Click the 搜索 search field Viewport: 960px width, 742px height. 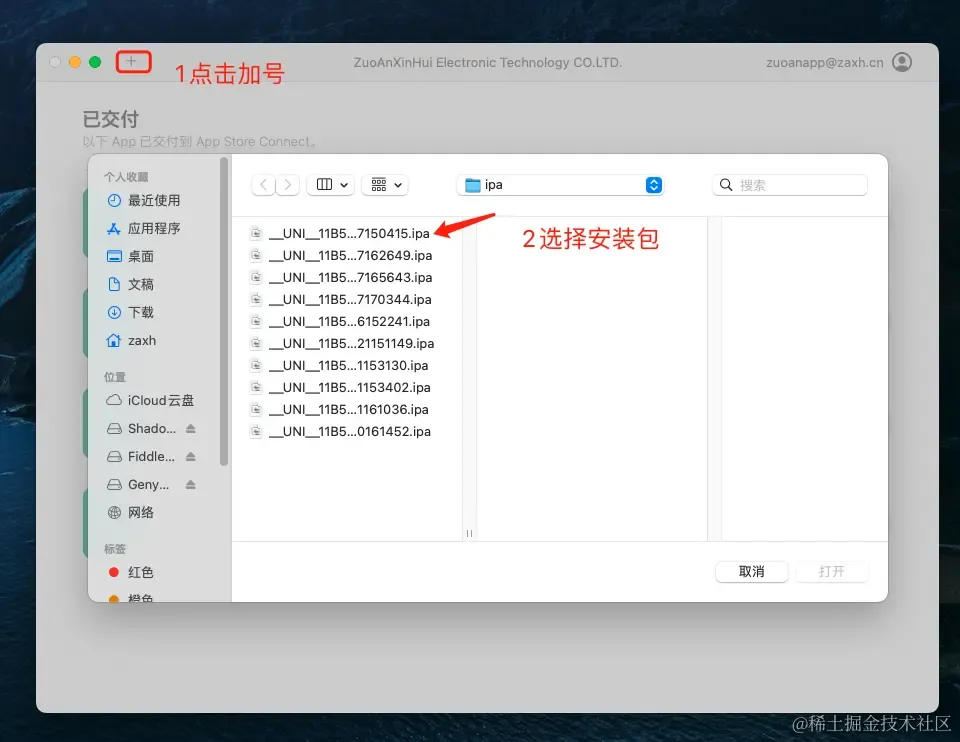click(x=790, y=185)
